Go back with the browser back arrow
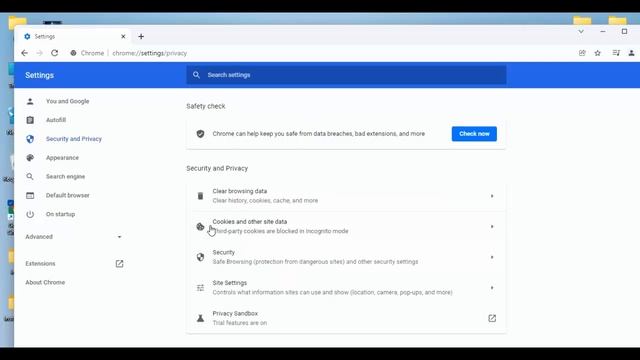640x360 pixels. (24, 53)
